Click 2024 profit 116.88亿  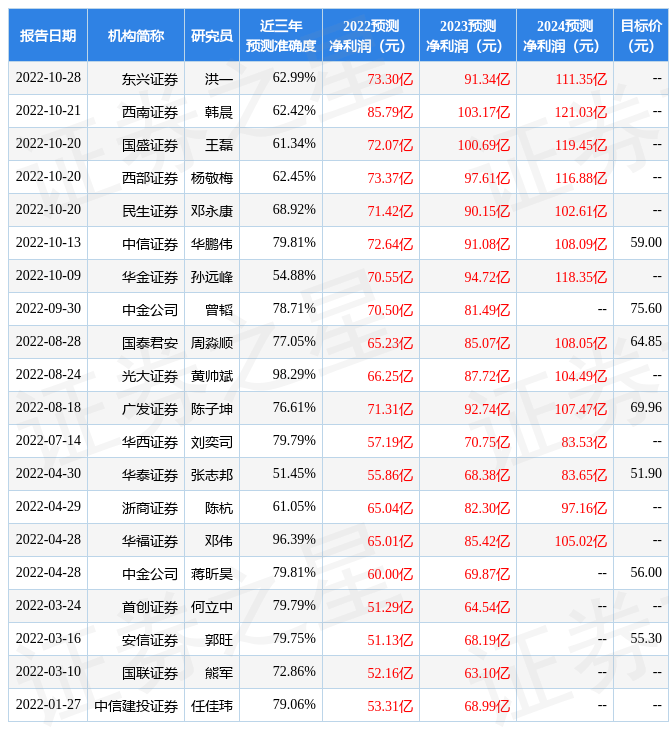581,178
